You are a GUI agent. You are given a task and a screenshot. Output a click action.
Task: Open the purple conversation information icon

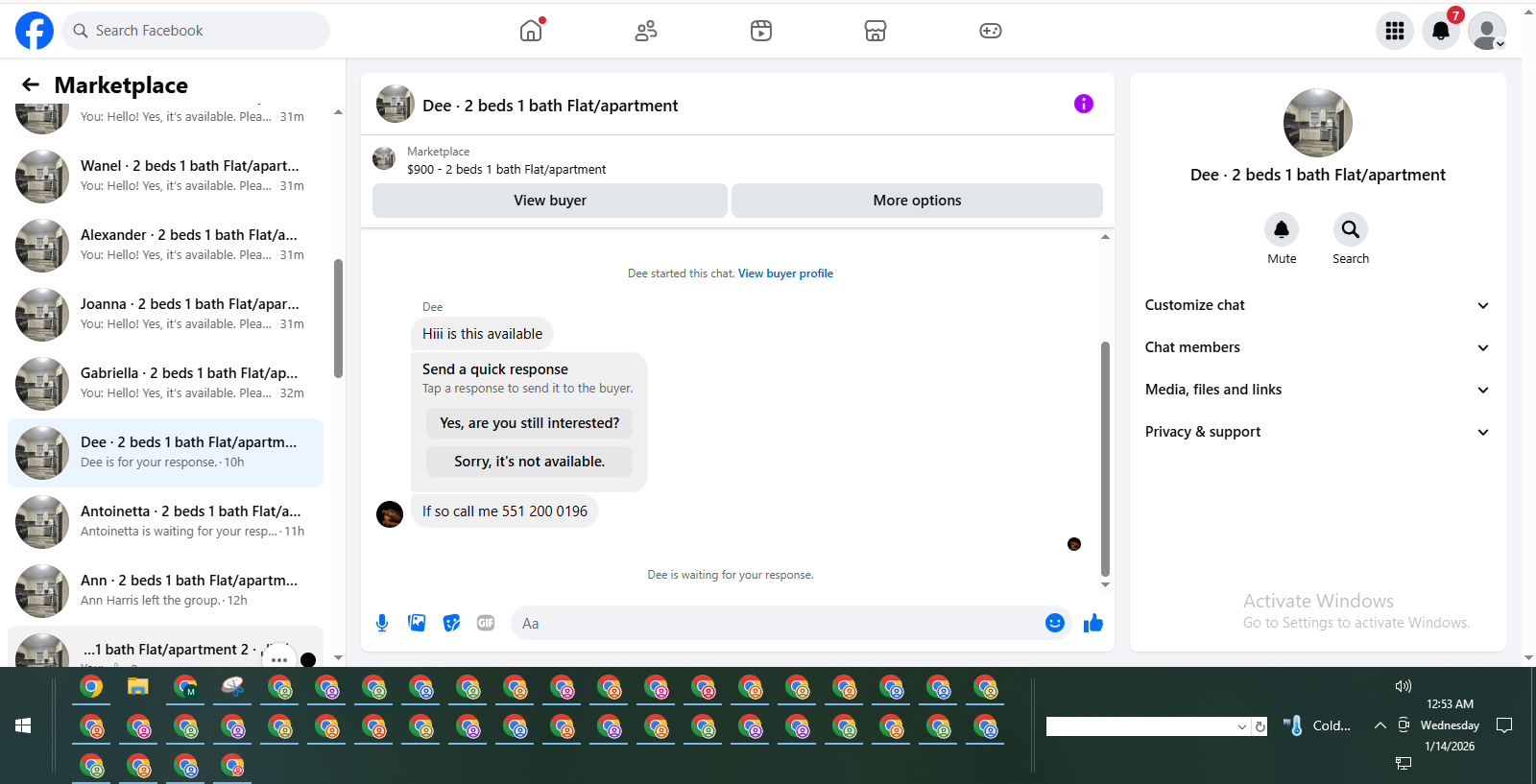1084,104
